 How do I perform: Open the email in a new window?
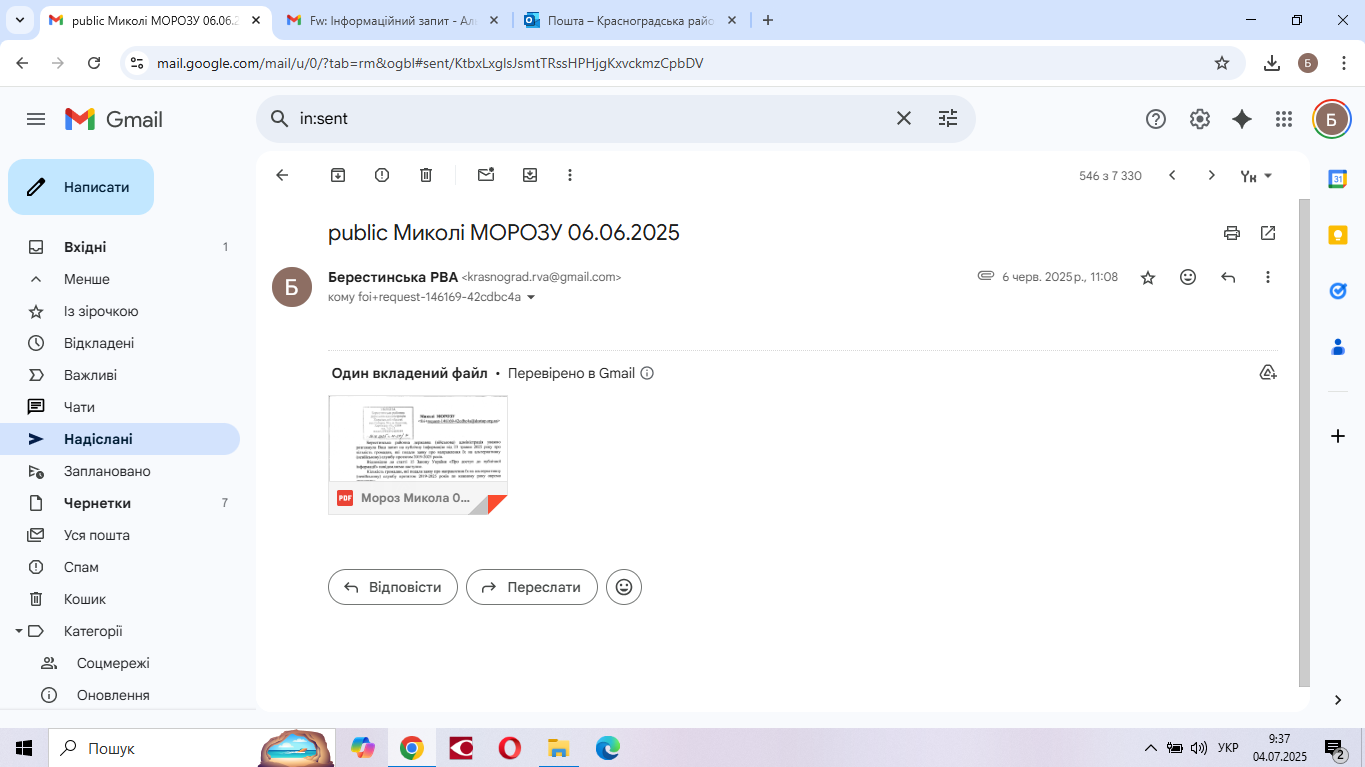pyautogui.click(x=1268, y=233)
